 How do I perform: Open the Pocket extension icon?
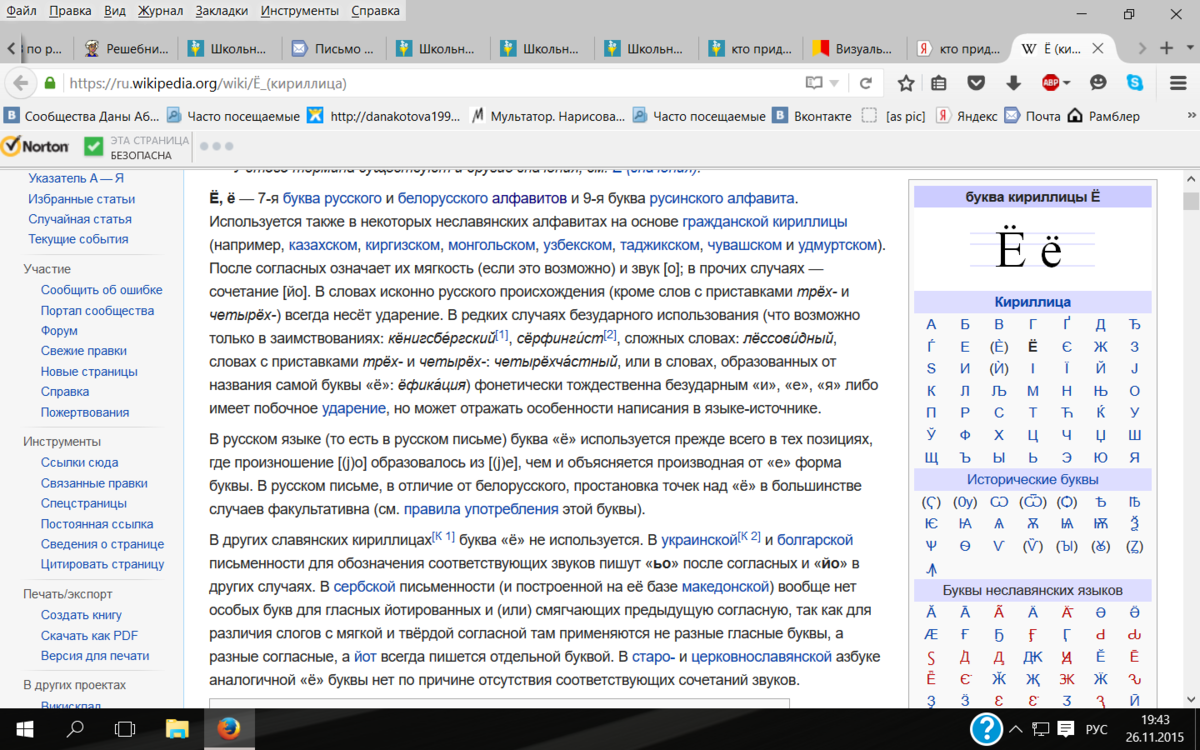pyautogui.click(x=976, y=83)
